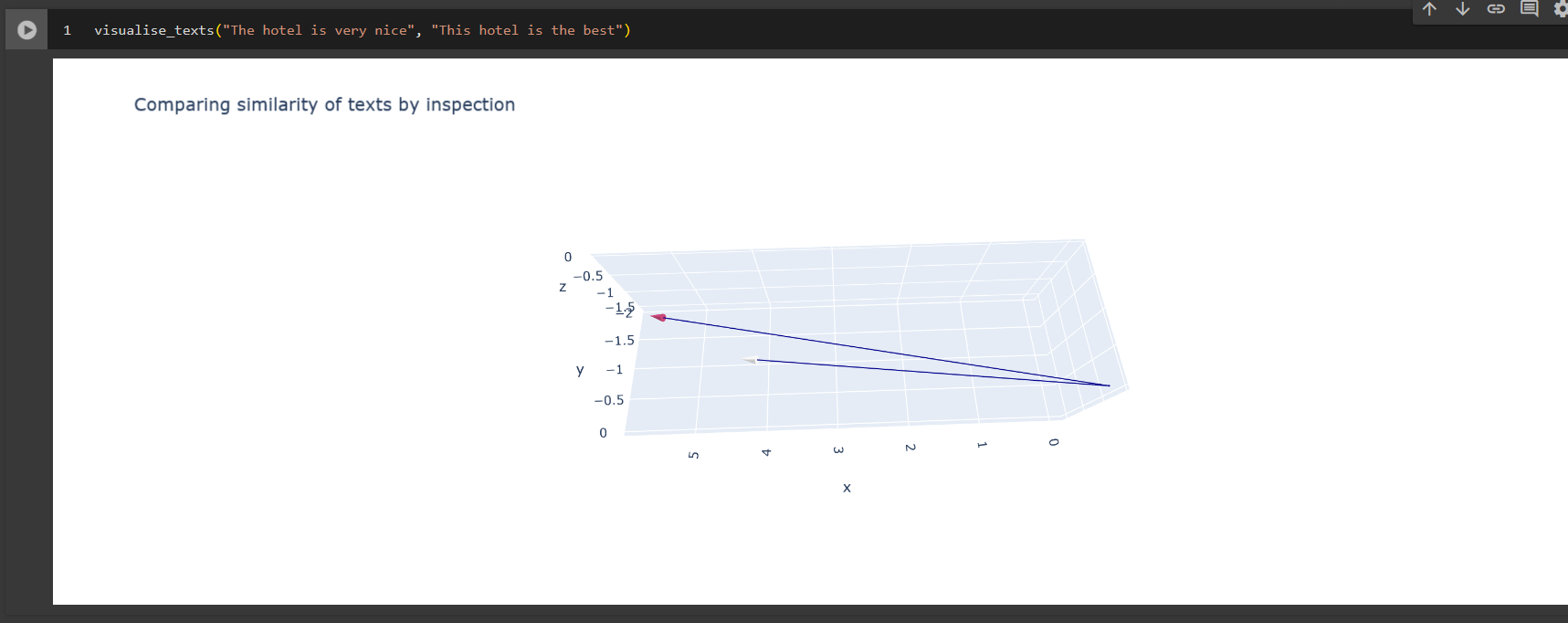Click the red cone arrowhead in plot
Image resolution: width=1568 pixels, height=623 pixels.
click(x=658, y=317)
